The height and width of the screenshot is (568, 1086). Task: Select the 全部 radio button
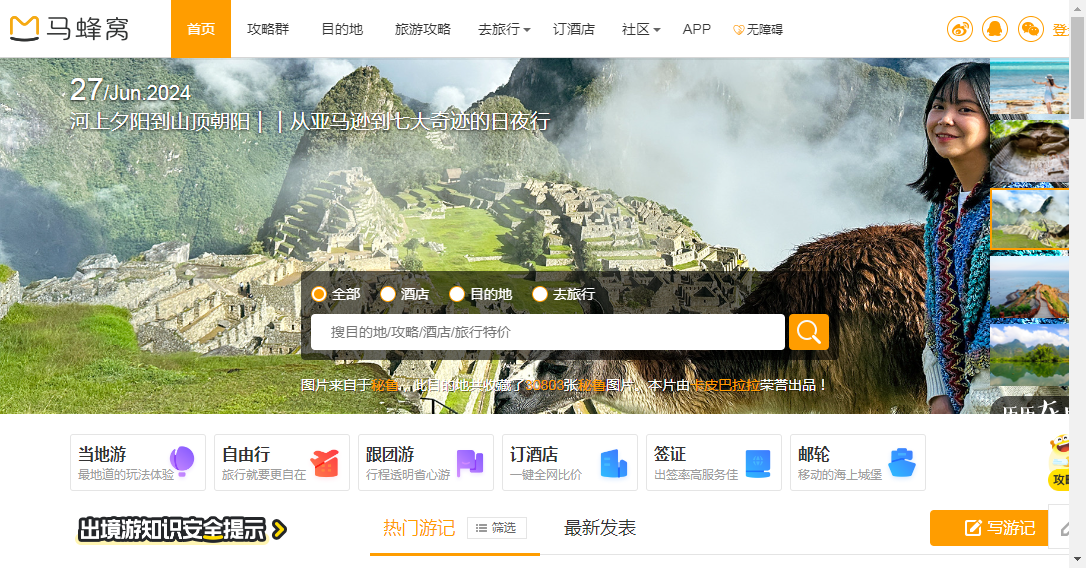[x=320, y=294]
